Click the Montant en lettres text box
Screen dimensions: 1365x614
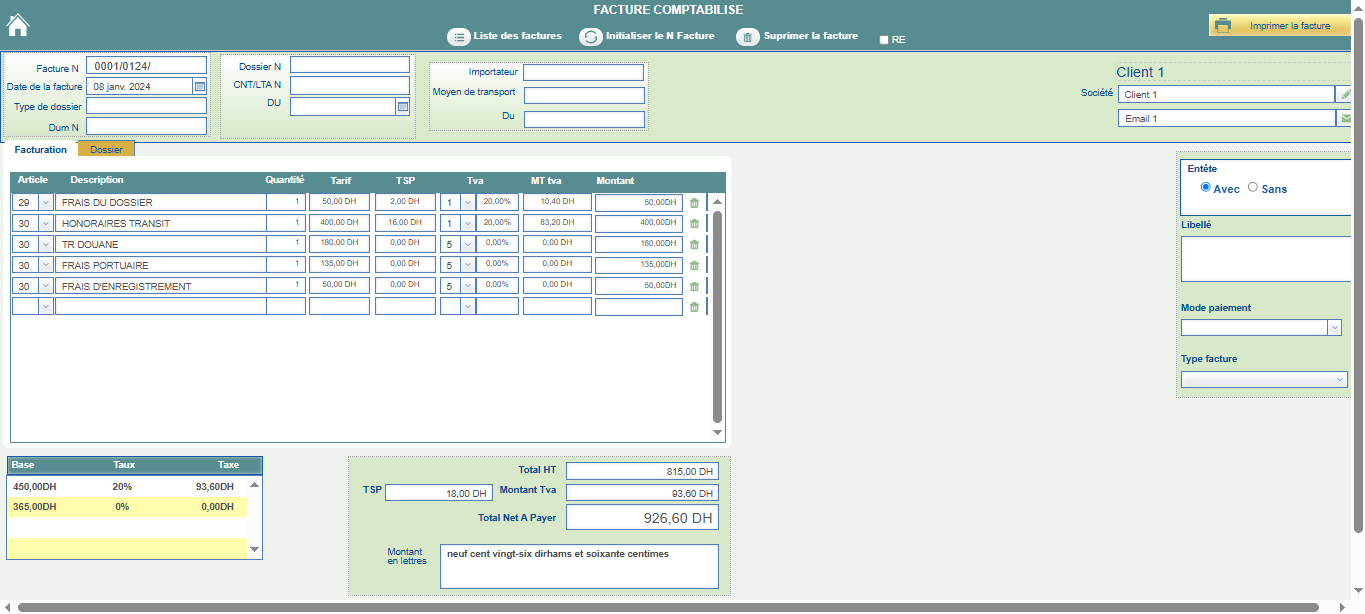pos(579,566)
